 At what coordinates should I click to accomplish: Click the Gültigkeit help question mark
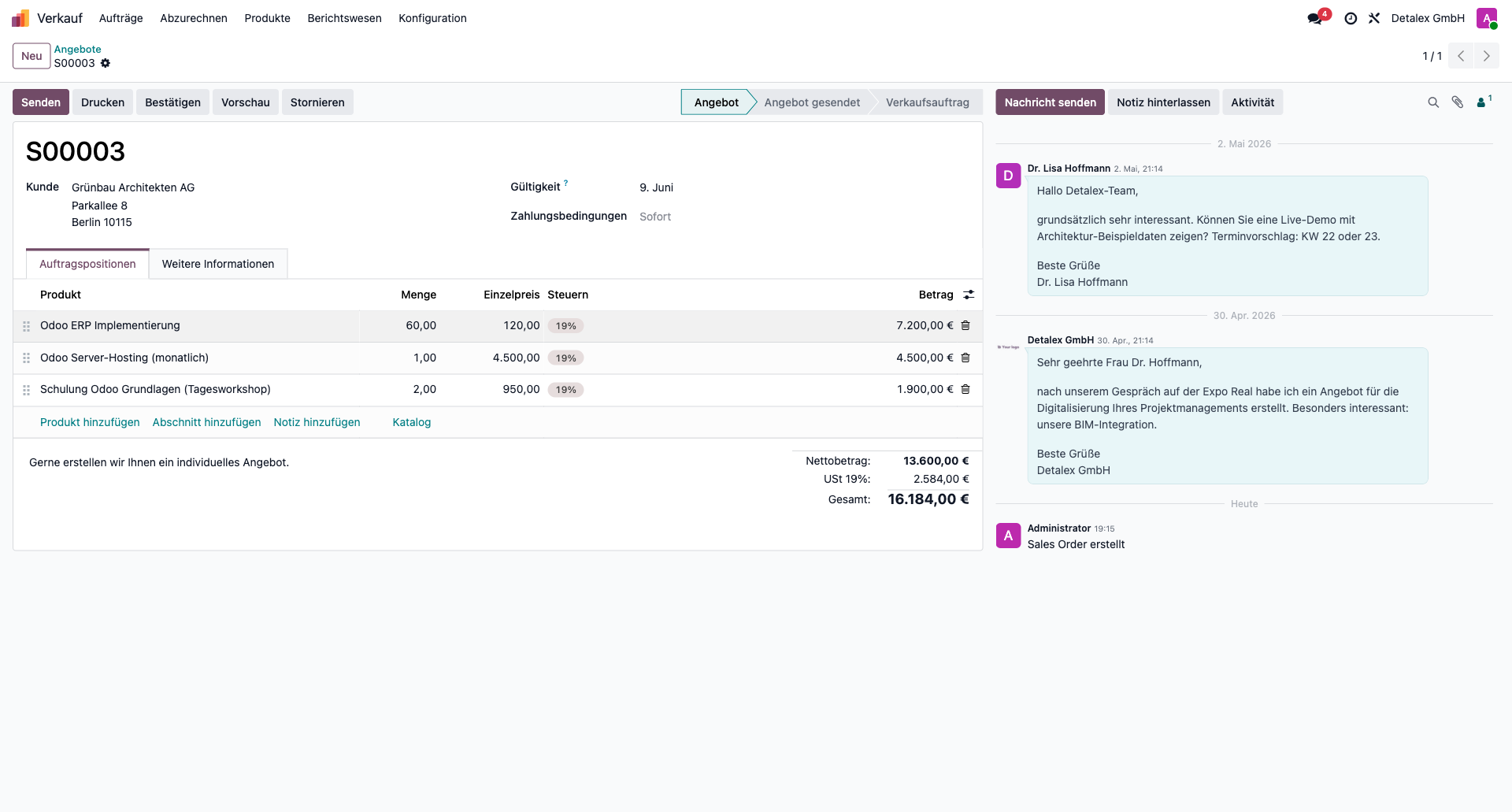coord(565,183)
